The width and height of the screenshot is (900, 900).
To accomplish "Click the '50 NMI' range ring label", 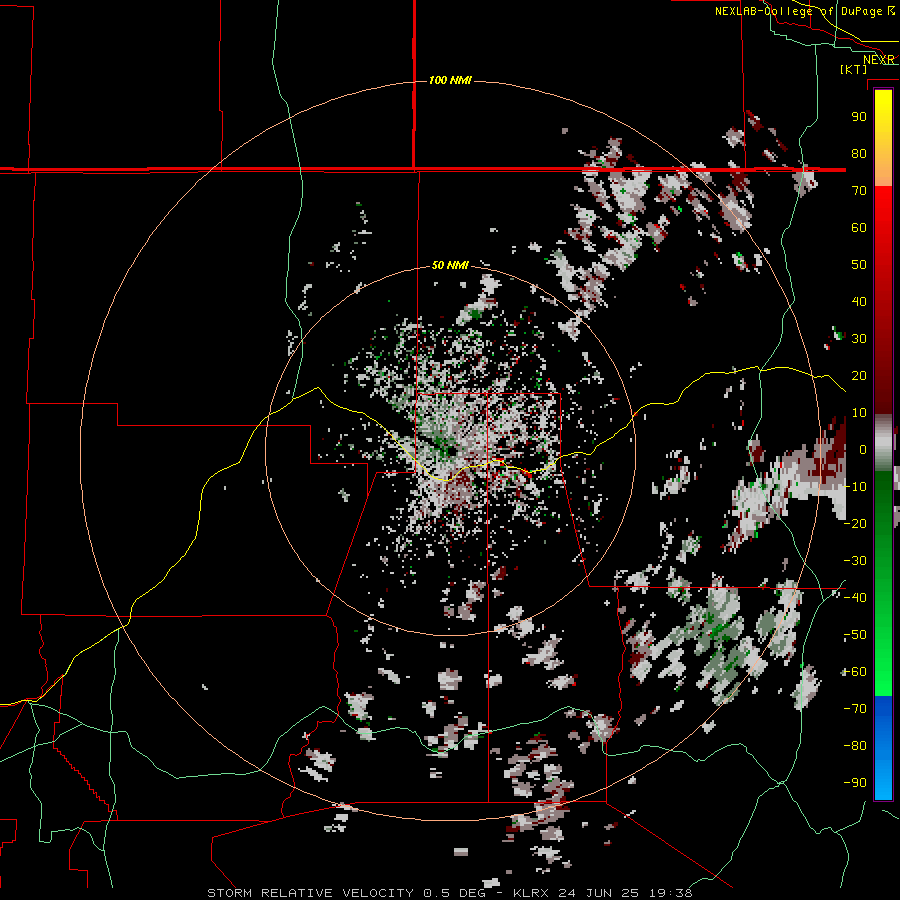I will pos(450,265).
